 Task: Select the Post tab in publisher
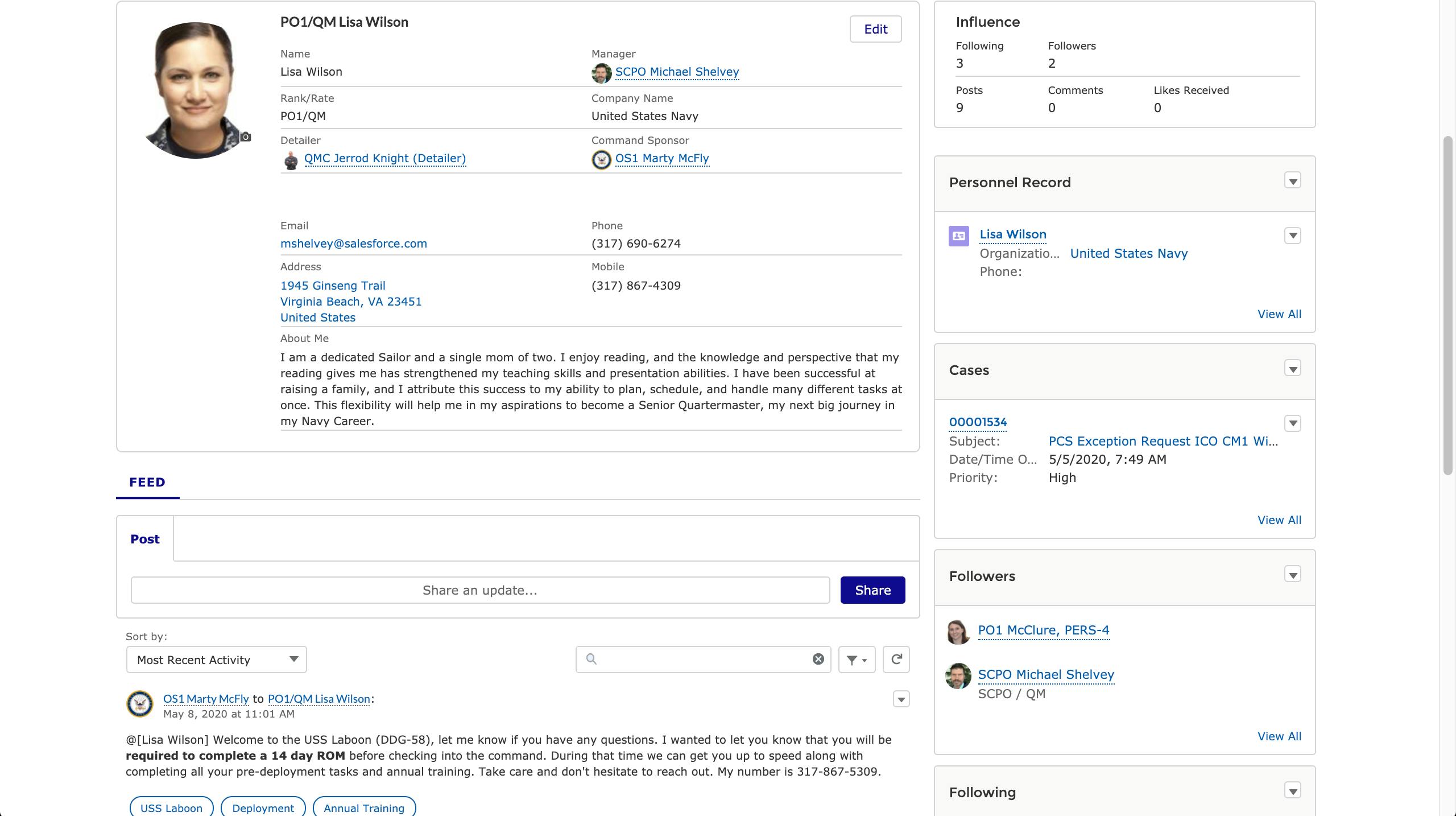click(x=144, y=539)
